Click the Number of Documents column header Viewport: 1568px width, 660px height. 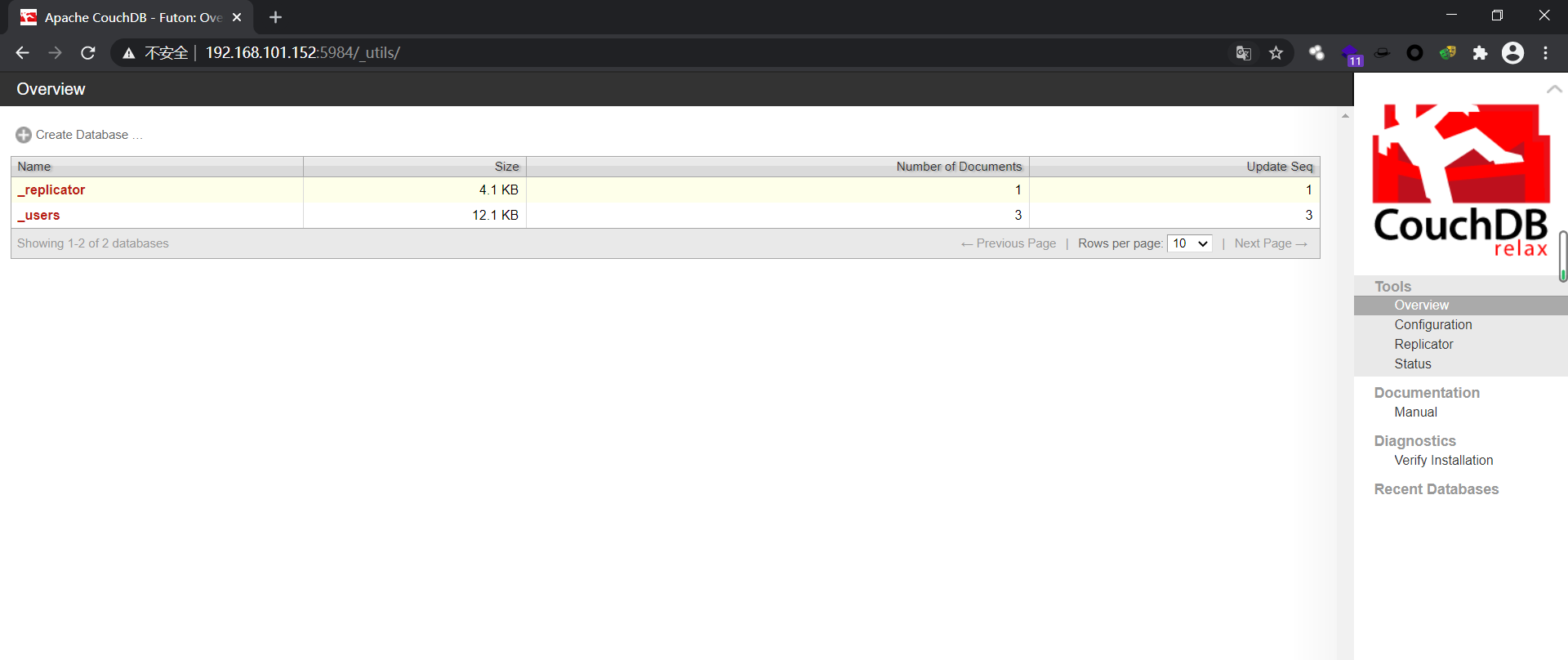click(777, 167)
